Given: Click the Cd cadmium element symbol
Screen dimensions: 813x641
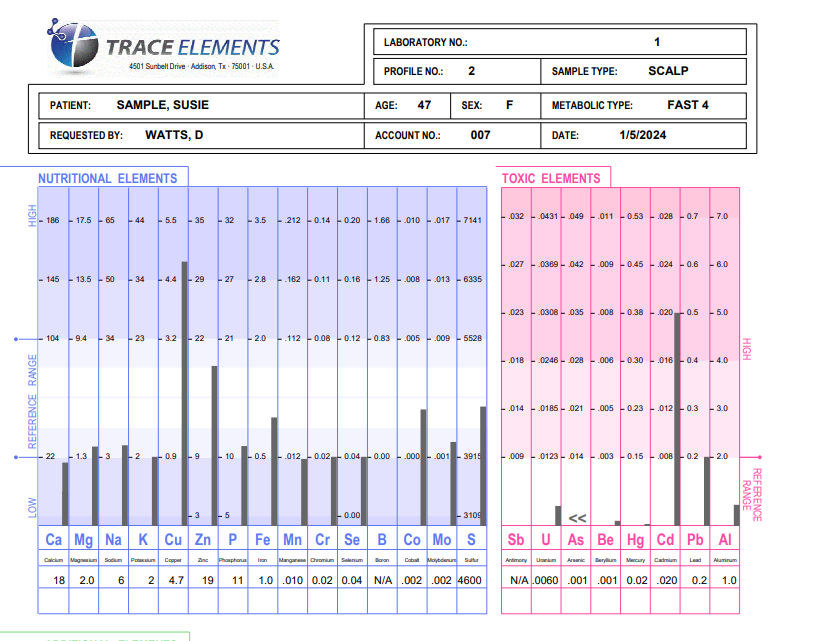Looking at the screenshot, I should [665, 540].
